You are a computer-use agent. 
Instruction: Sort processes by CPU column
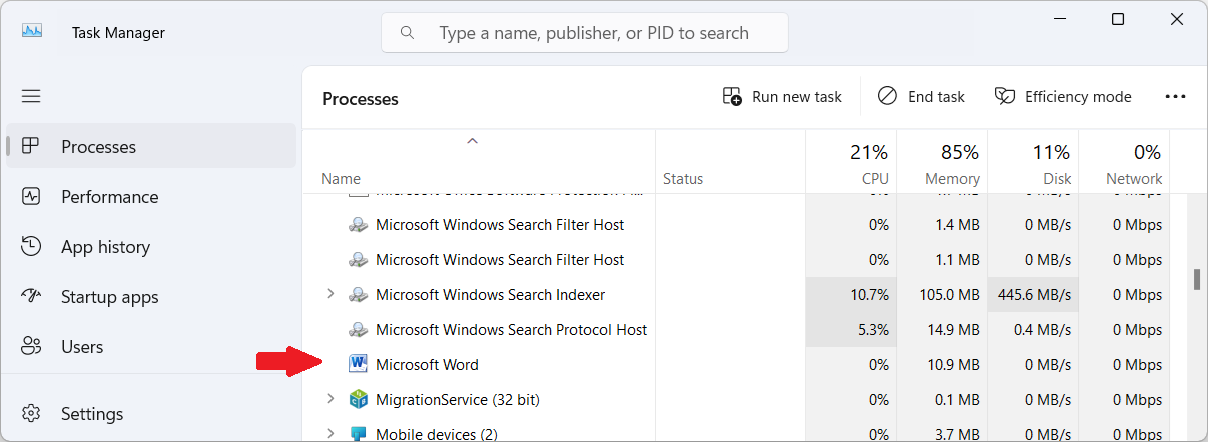[851, 161]
